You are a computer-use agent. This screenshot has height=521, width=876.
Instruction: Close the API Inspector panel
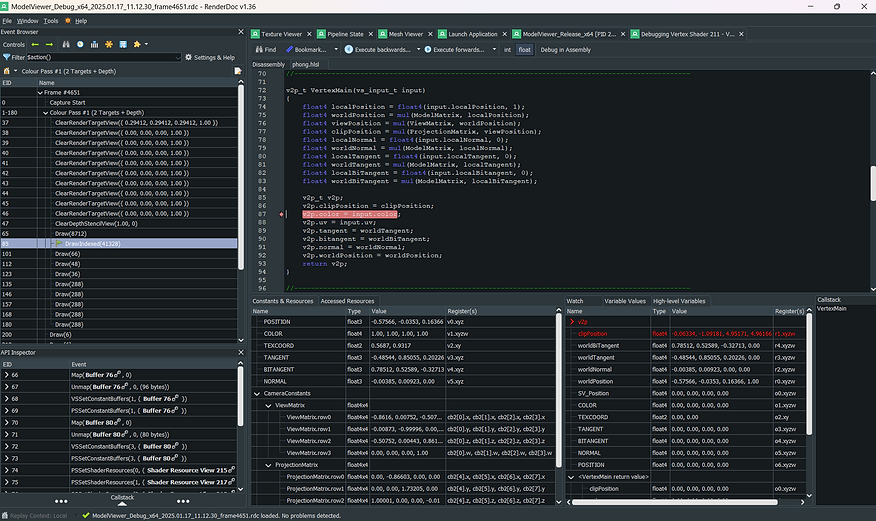(241, 352)
